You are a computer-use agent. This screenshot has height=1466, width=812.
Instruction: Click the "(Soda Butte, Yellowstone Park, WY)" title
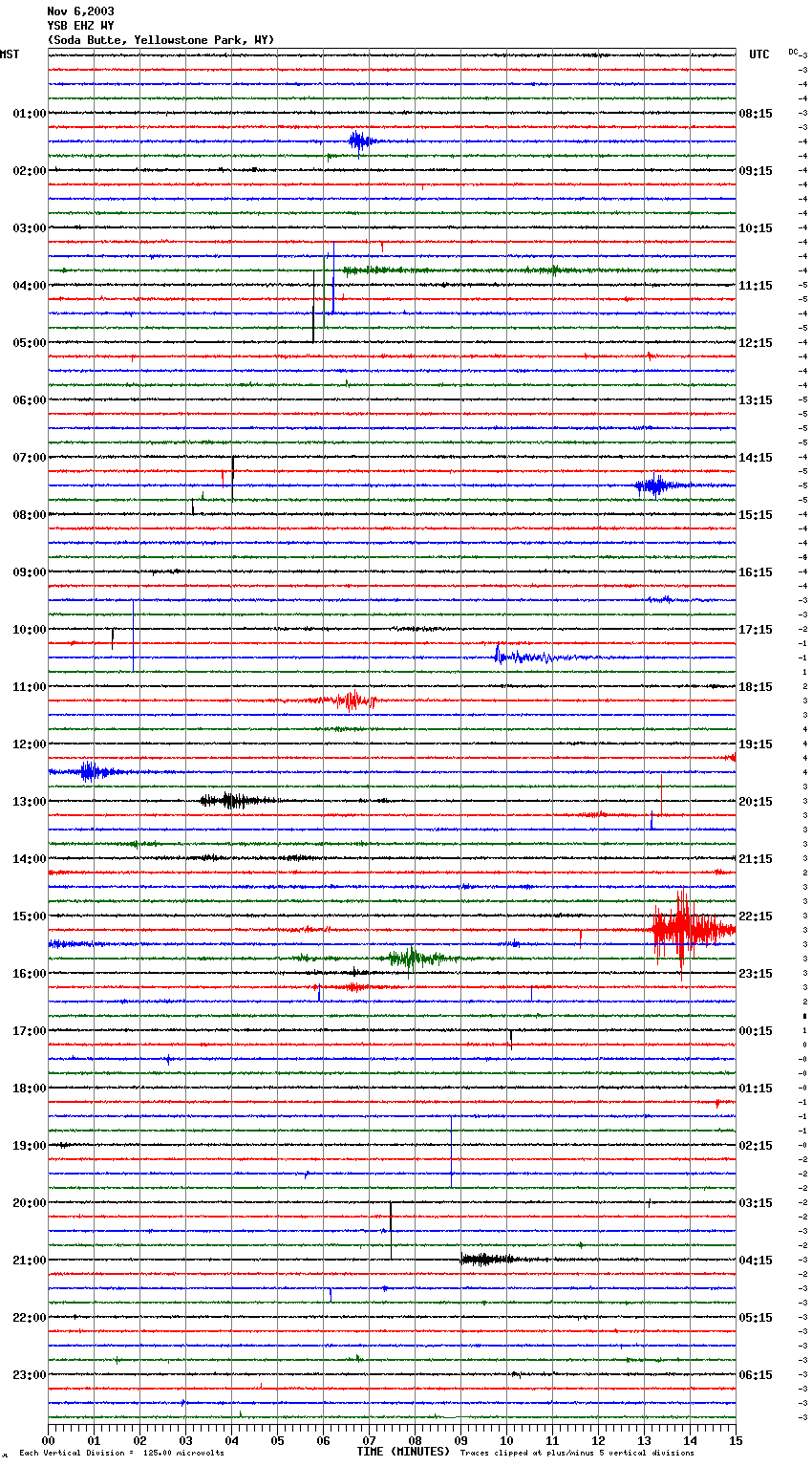coord(160,40)
